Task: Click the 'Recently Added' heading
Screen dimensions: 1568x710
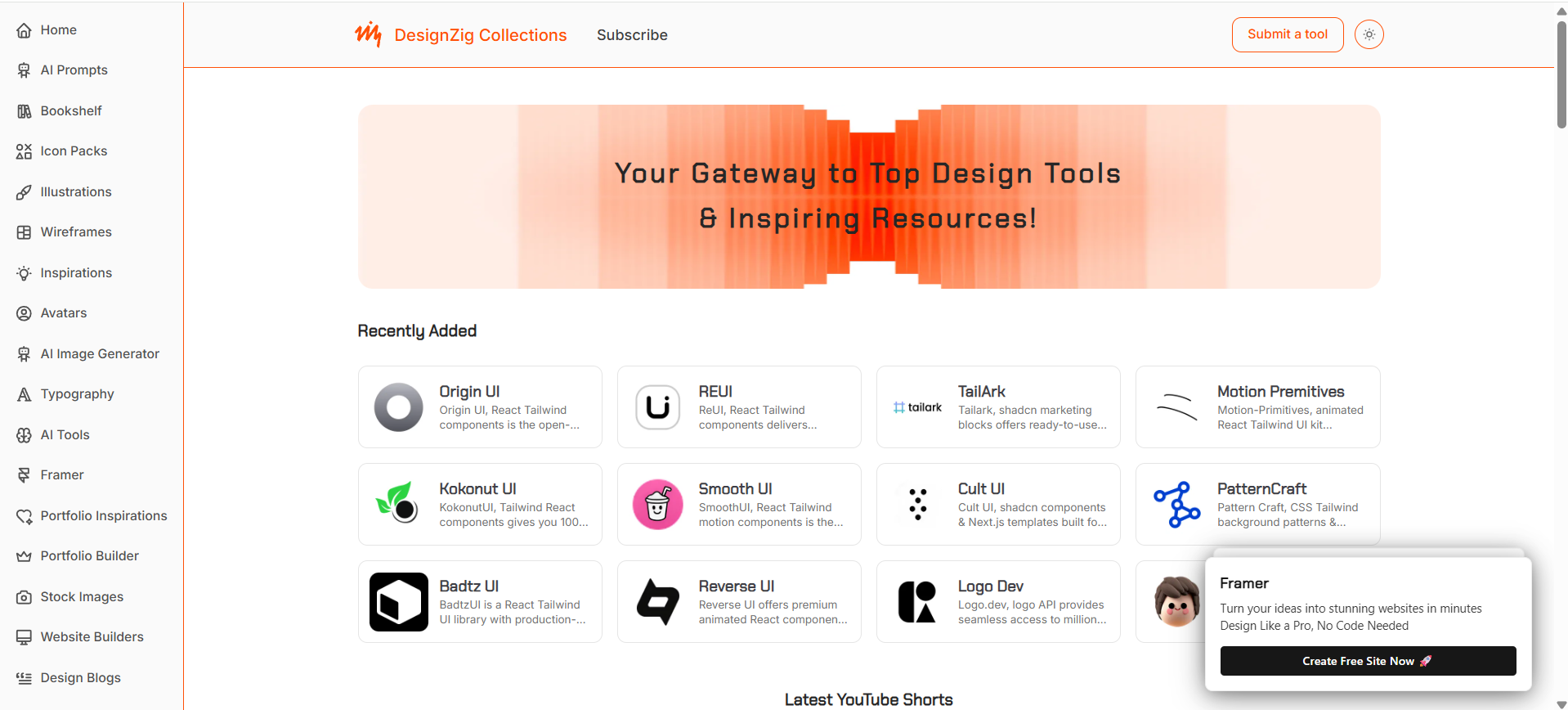Action: tap(417, 331)
